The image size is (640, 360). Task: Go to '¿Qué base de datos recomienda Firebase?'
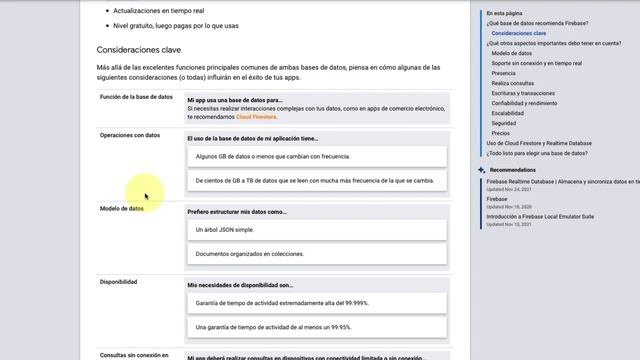537,23
